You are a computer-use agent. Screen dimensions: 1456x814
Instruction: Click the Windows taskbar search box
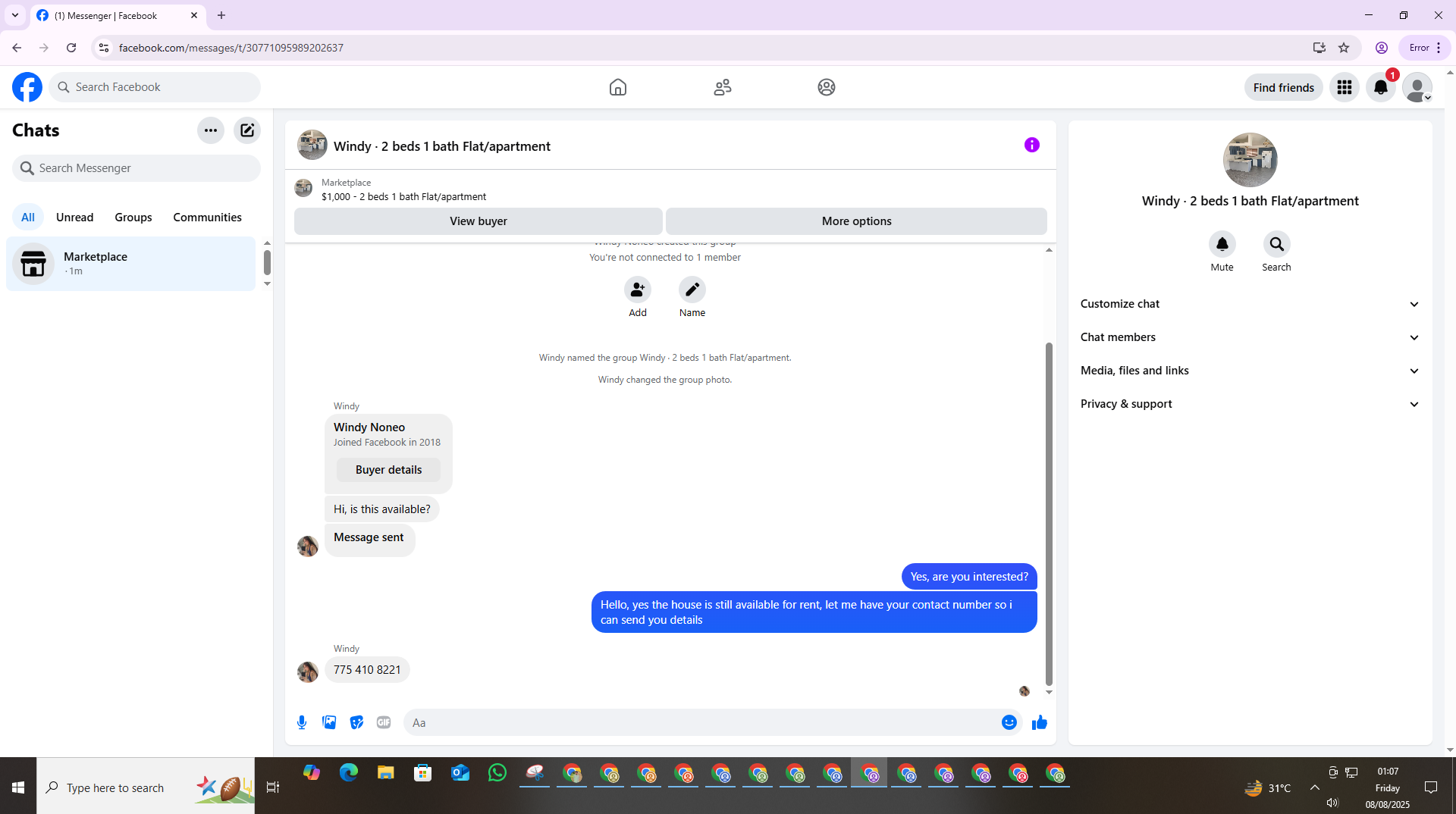coord(146,787)
